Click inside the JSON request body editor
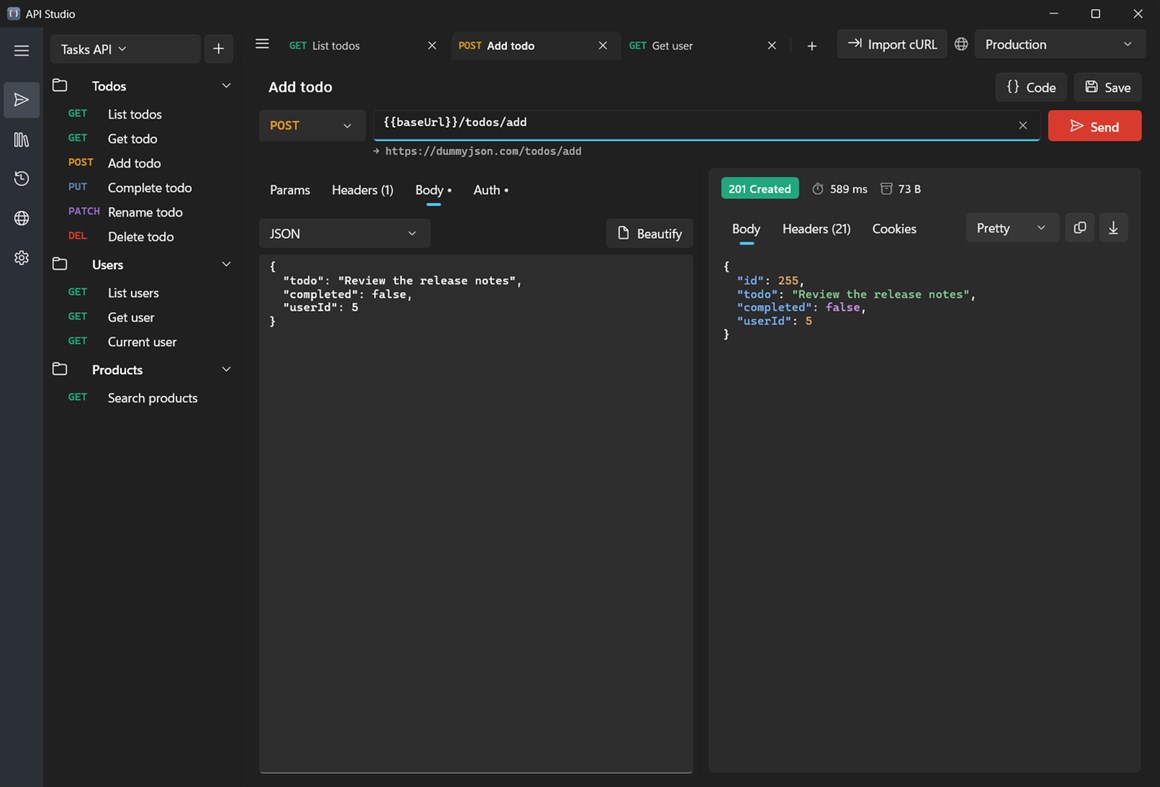Image resolution: width=1160 pixels, height=787 pixels. click(476, 513)
